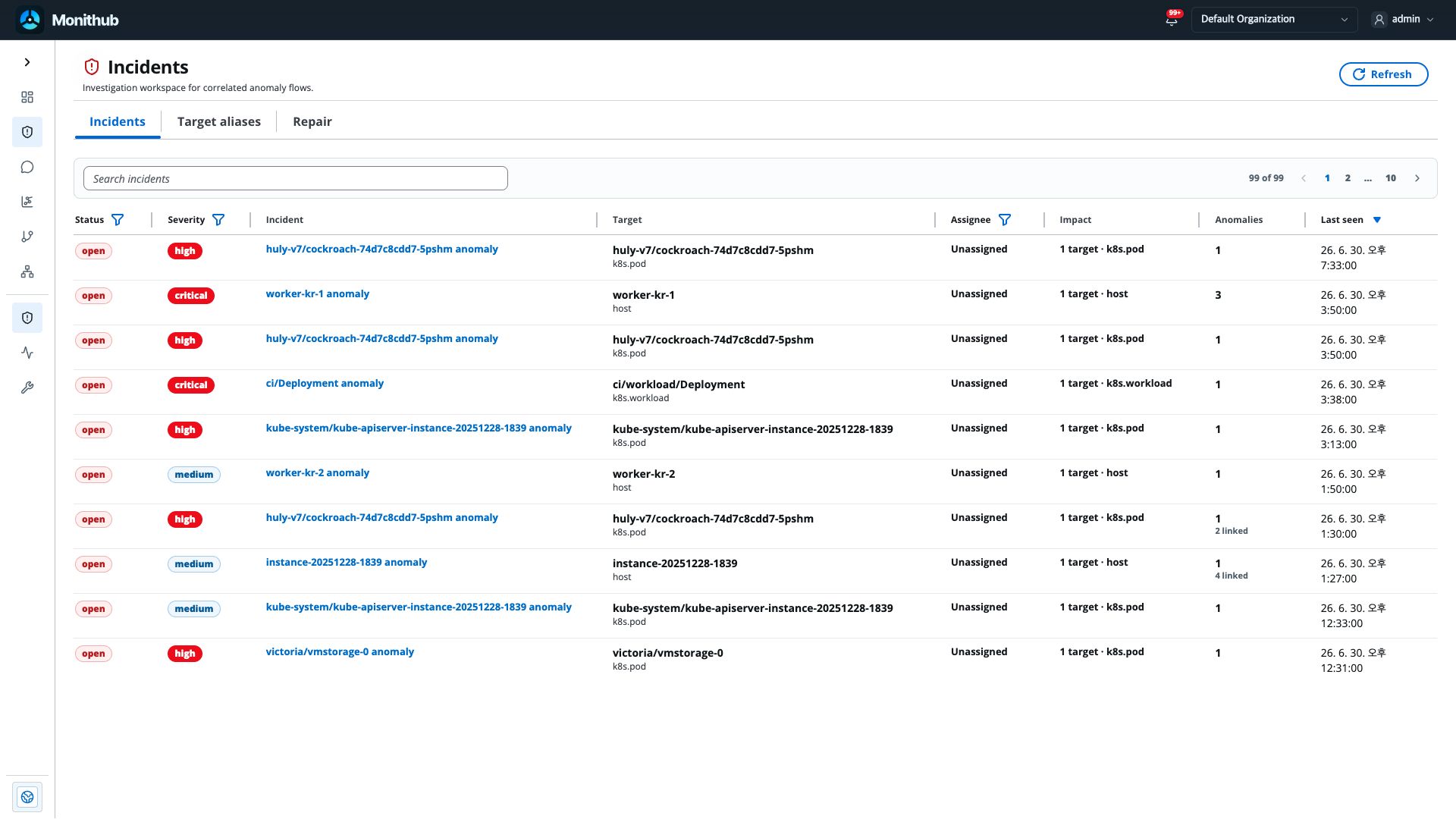Focus the Search incidents field
The image size is (1456, 819).
point(296,178)
